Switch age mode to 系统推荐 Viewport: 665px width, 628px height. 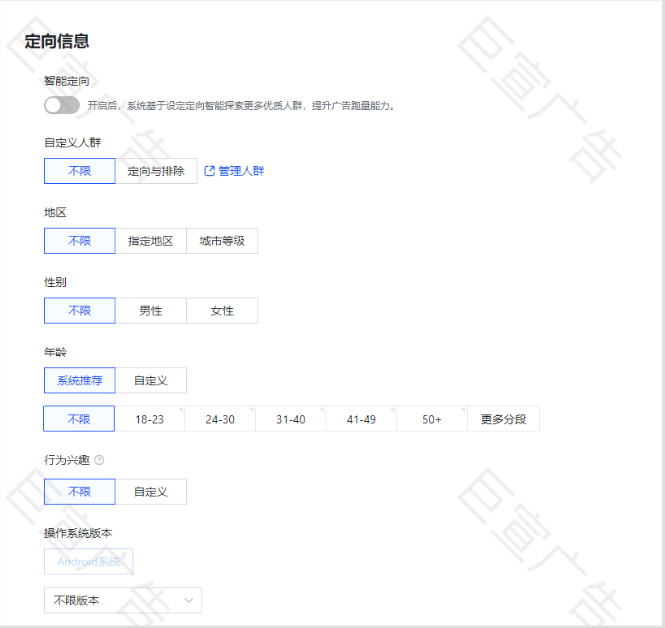pos(80,380)
